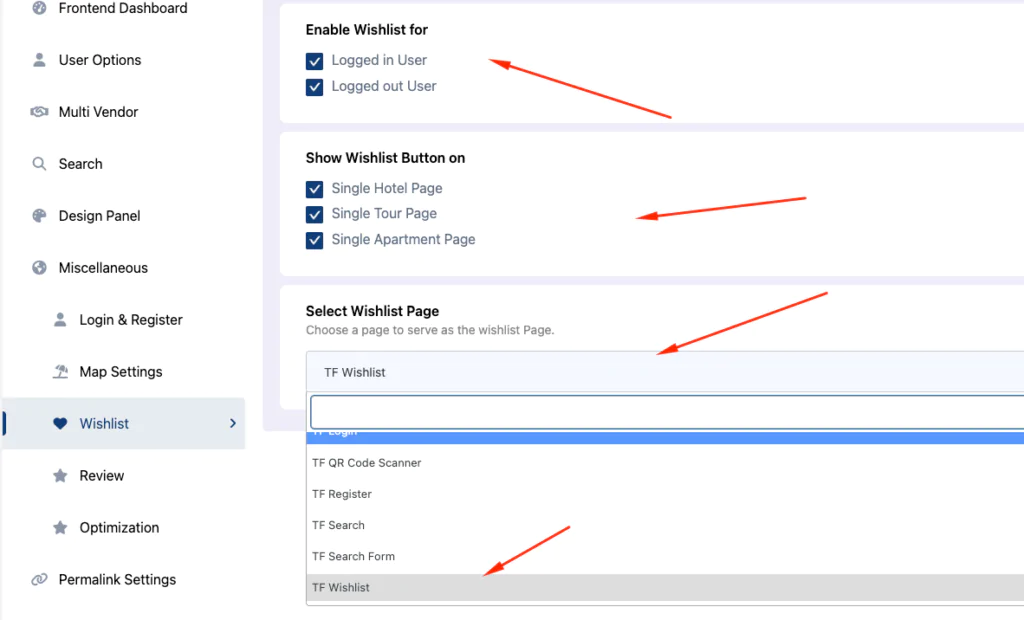This screenshot has height=620, width=1024.
Task: Select the Miscellaneous menu item
Action: [x=103, y=268]
